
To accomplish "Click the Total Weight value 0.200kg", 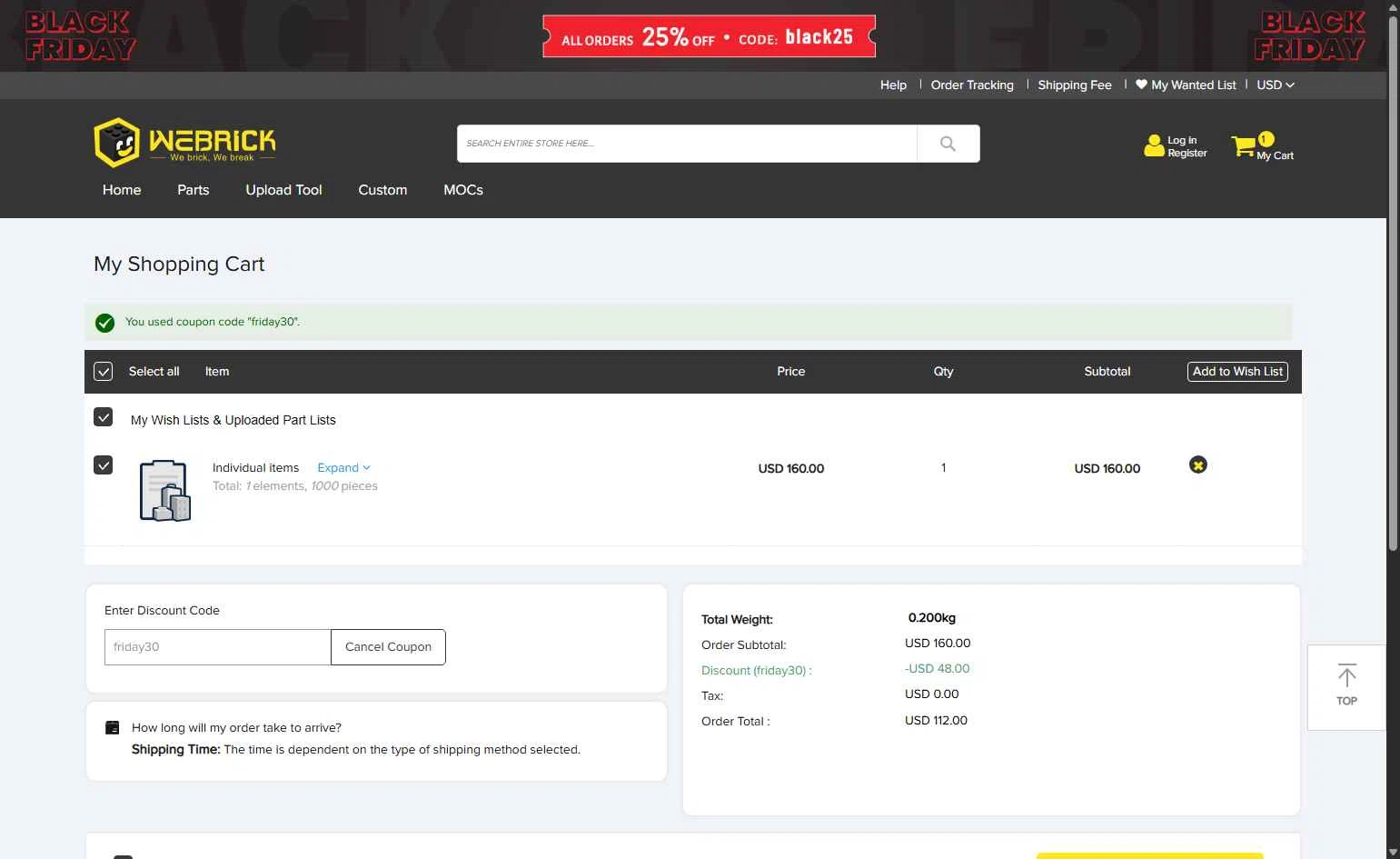I will [931, 617].
